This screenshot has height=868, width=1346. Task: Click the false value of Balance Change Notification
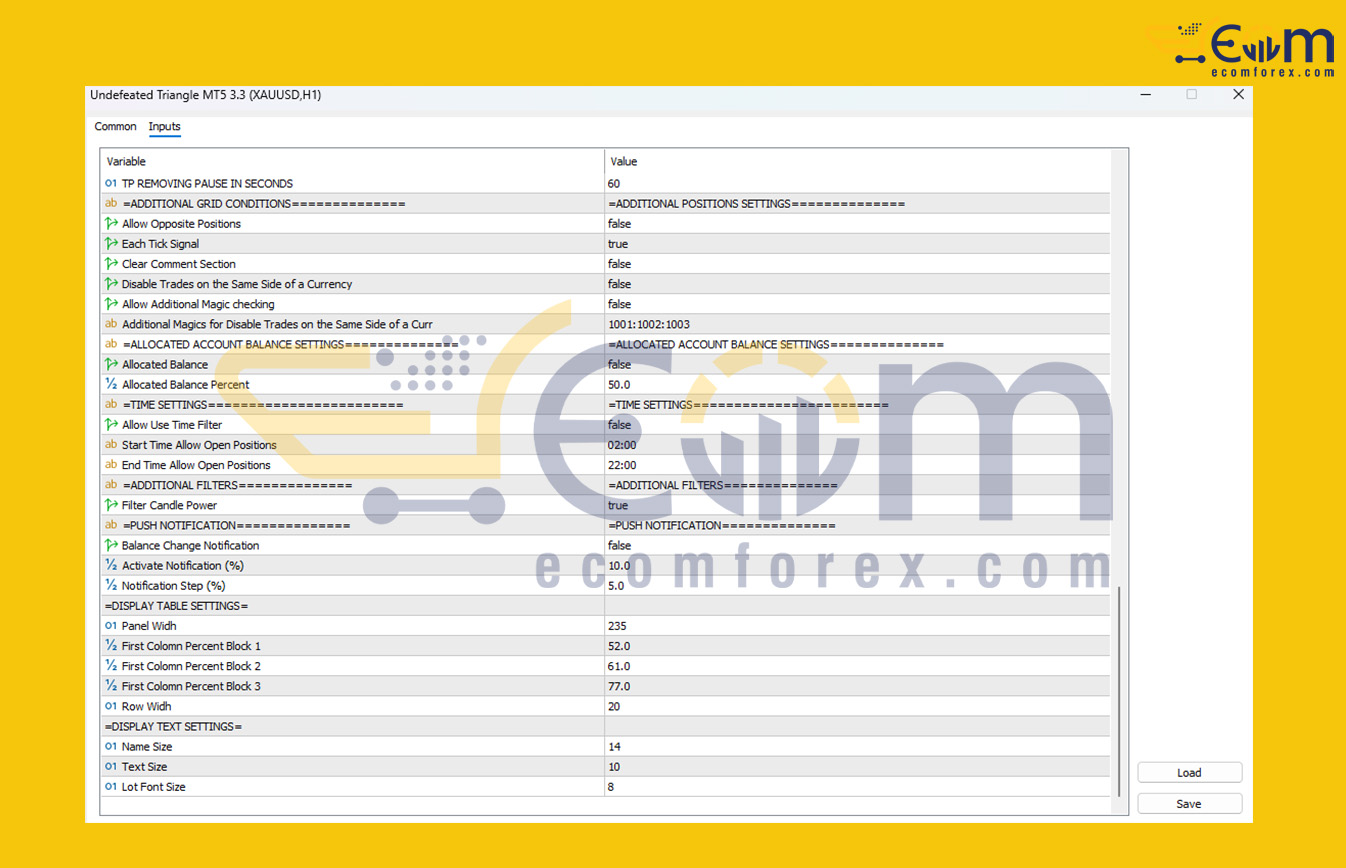point(619,545)
